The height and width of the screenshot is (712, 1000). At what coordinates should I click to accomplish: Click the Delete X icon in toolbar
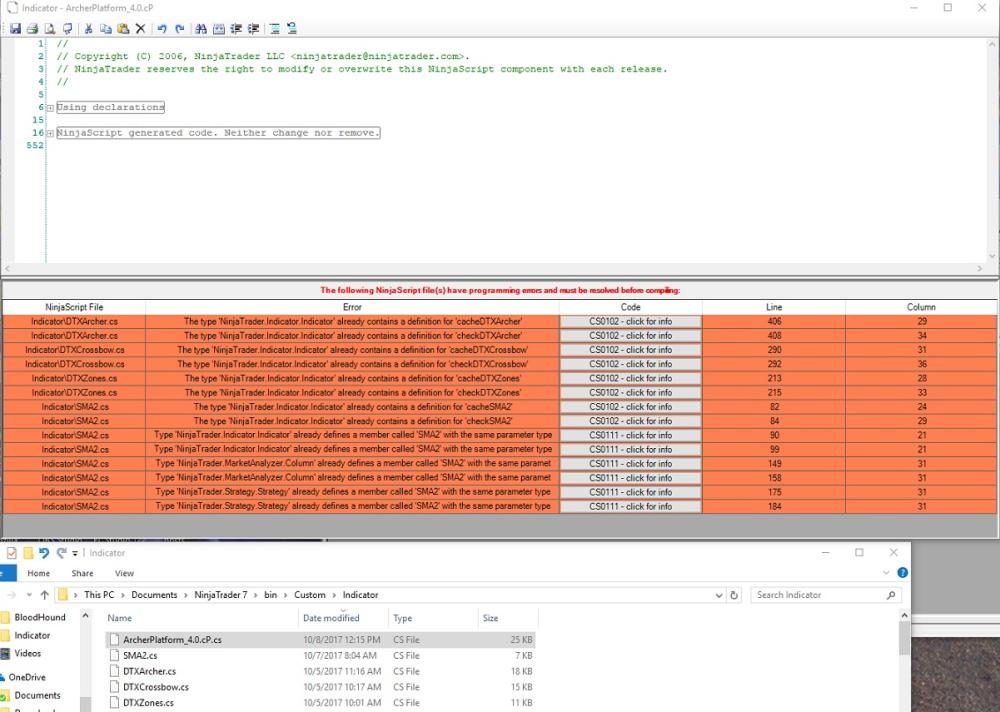pos(140,29)
